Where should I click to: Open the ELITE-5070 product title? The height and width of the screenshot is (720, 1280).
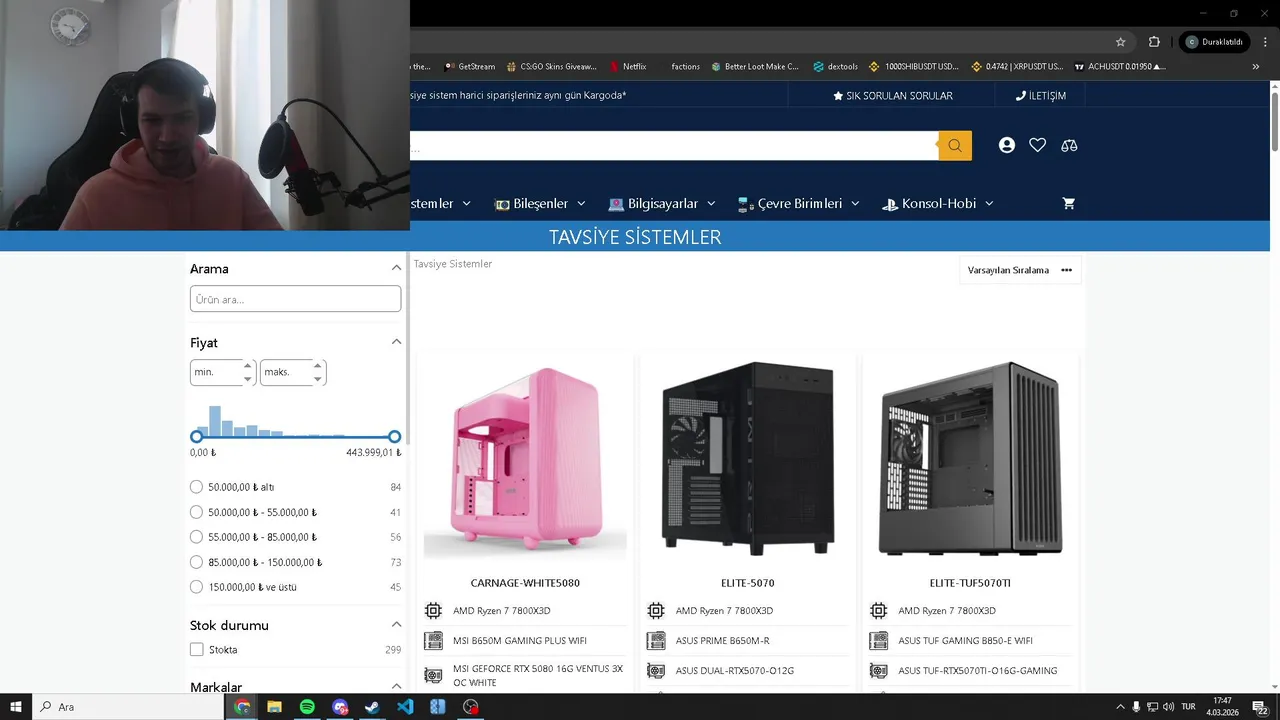point(748,583)
